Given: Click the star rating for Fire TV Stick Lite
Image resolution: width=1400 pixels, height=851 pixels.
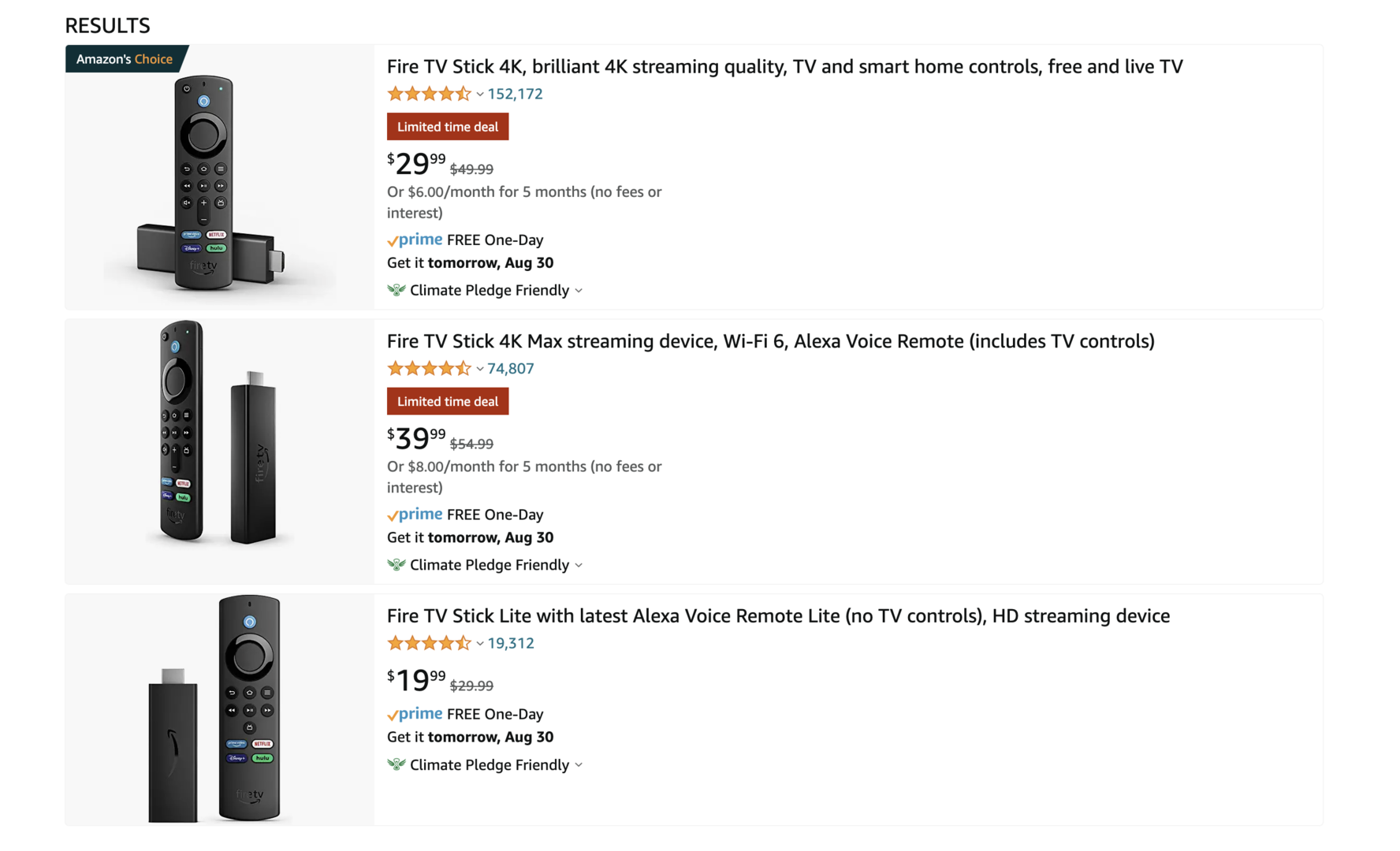Looking at the screenshot, I should (429, 644).
